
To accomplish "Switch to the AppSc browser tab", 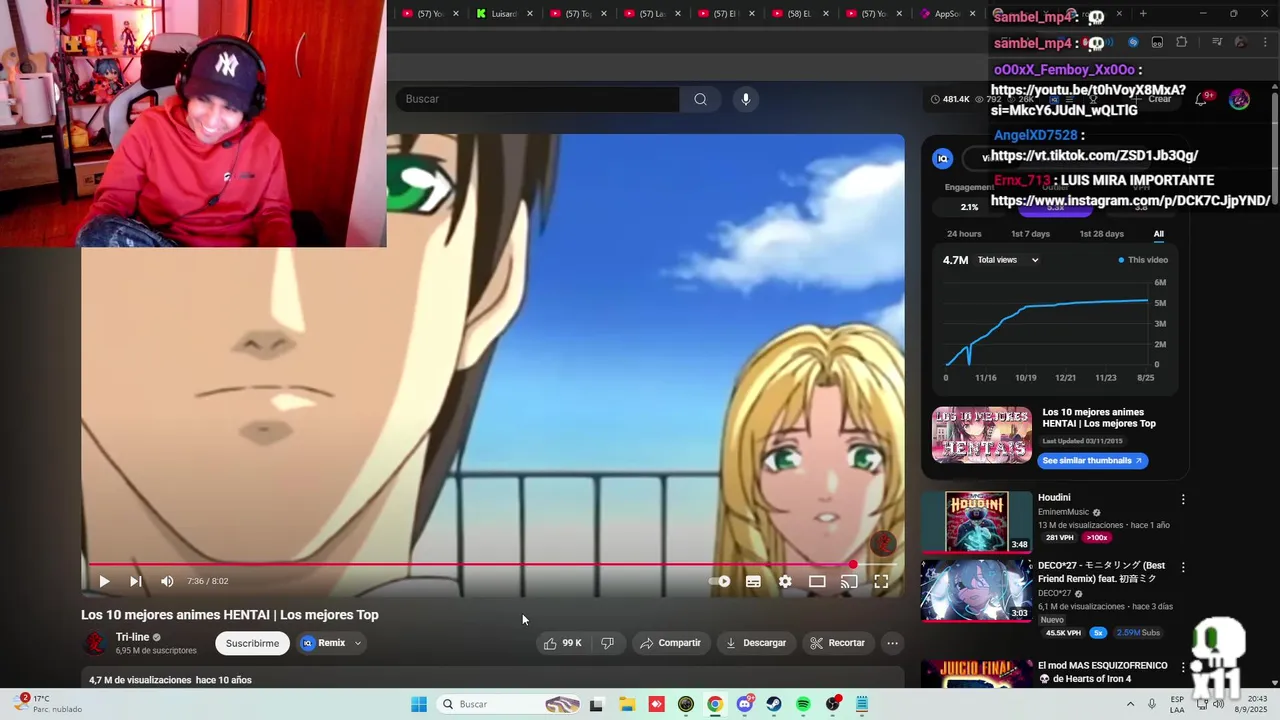I will click(x=946, y=14).
